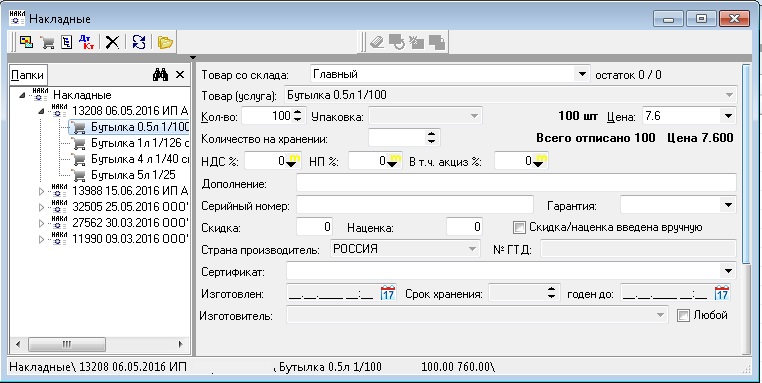Click the form's vertical scrollbar

747,163
